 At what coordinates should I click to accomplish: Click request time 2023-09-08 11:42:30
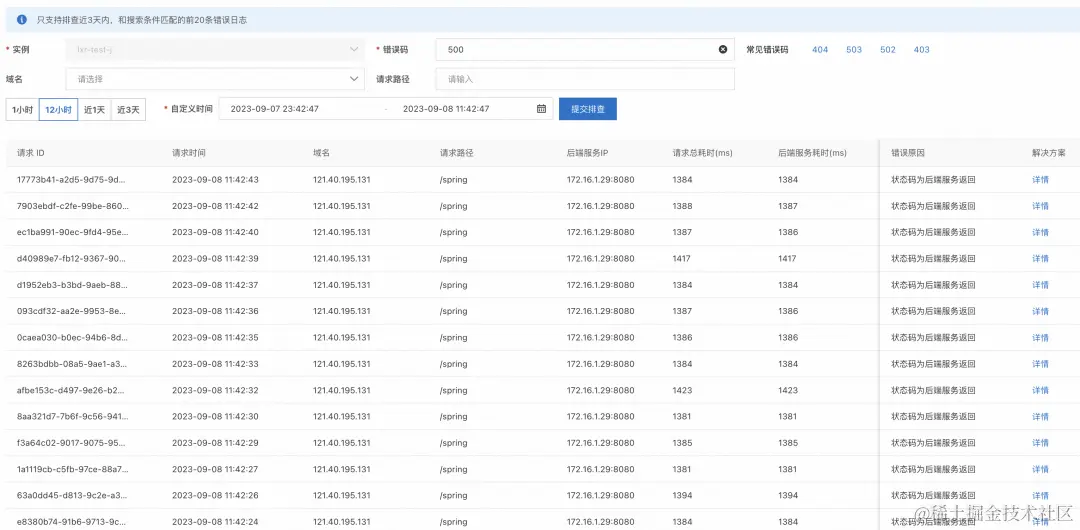coord(216,416)
